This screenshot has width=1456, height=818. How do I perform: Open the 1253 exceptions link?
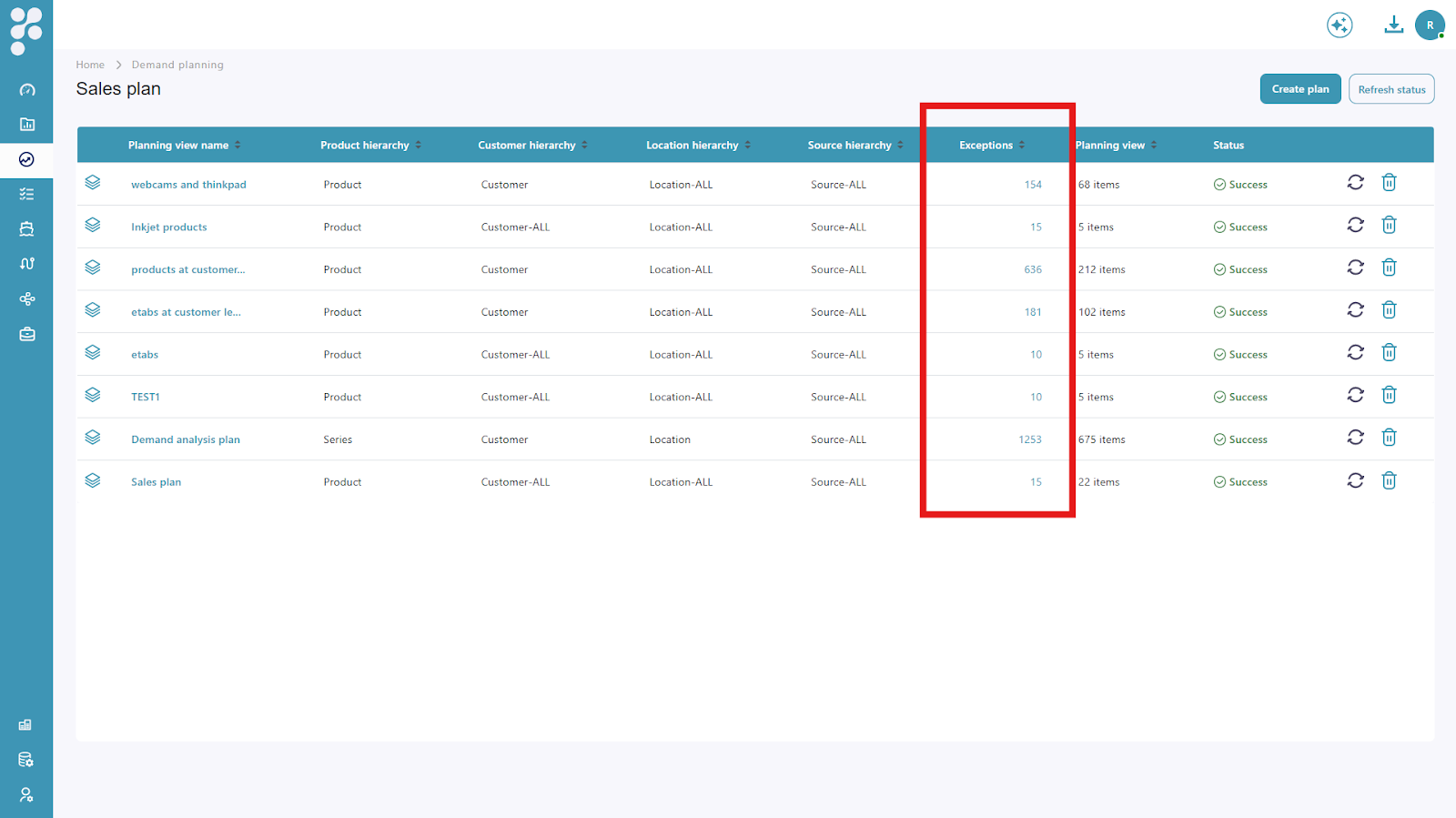pyautogui.click(x=1030, y=439)
